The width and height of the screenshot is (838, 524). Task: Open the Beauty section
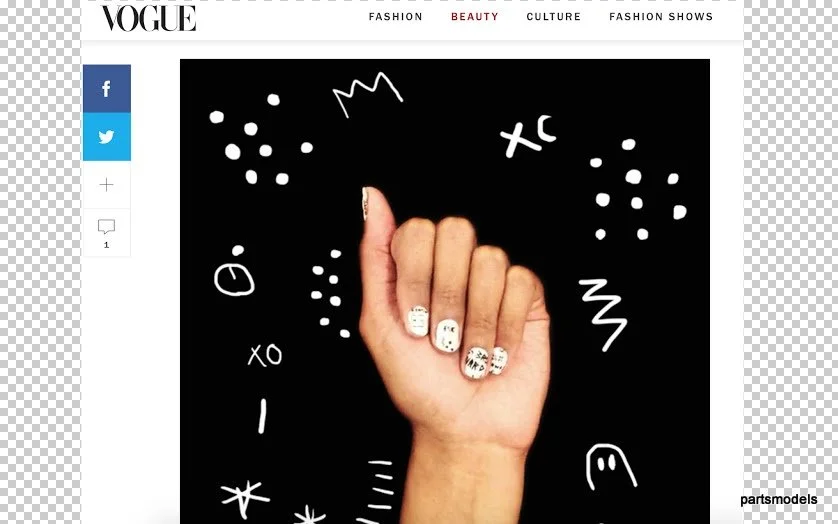(475, 17)
